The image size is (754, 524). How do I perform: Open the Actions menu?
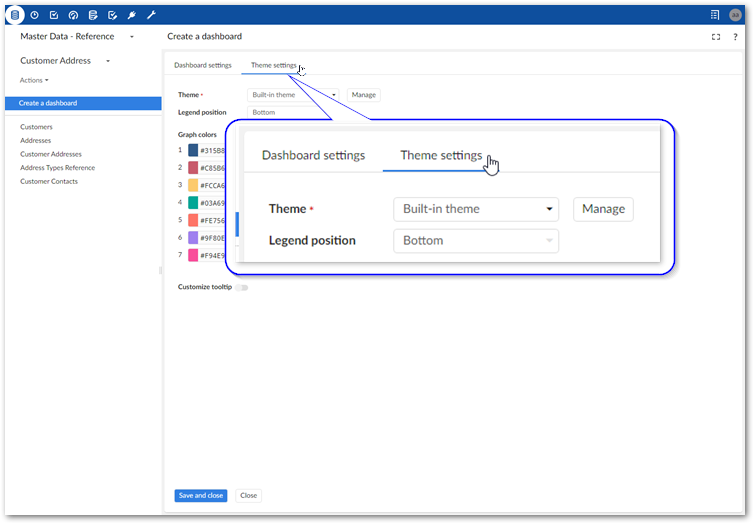pyautogui.click(x=34, y=80)
